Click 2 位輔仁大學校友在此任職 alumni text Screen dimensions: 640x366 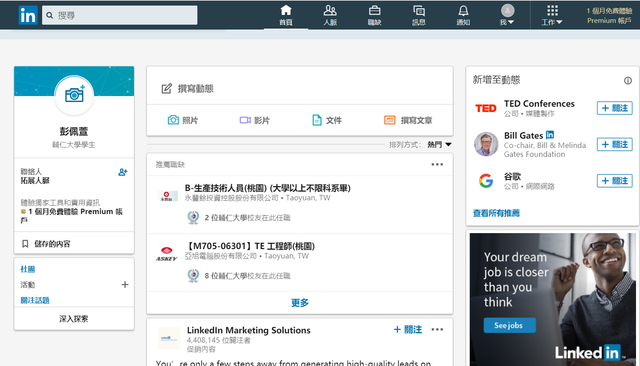tap(247, 217)
